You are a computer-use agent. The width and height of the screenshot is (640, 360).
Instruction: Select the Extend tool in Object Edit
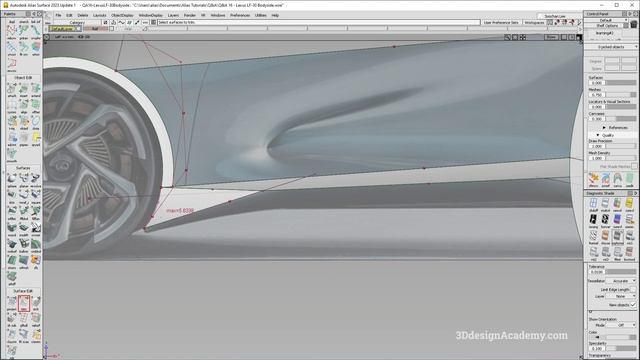(x=36, y=88)
